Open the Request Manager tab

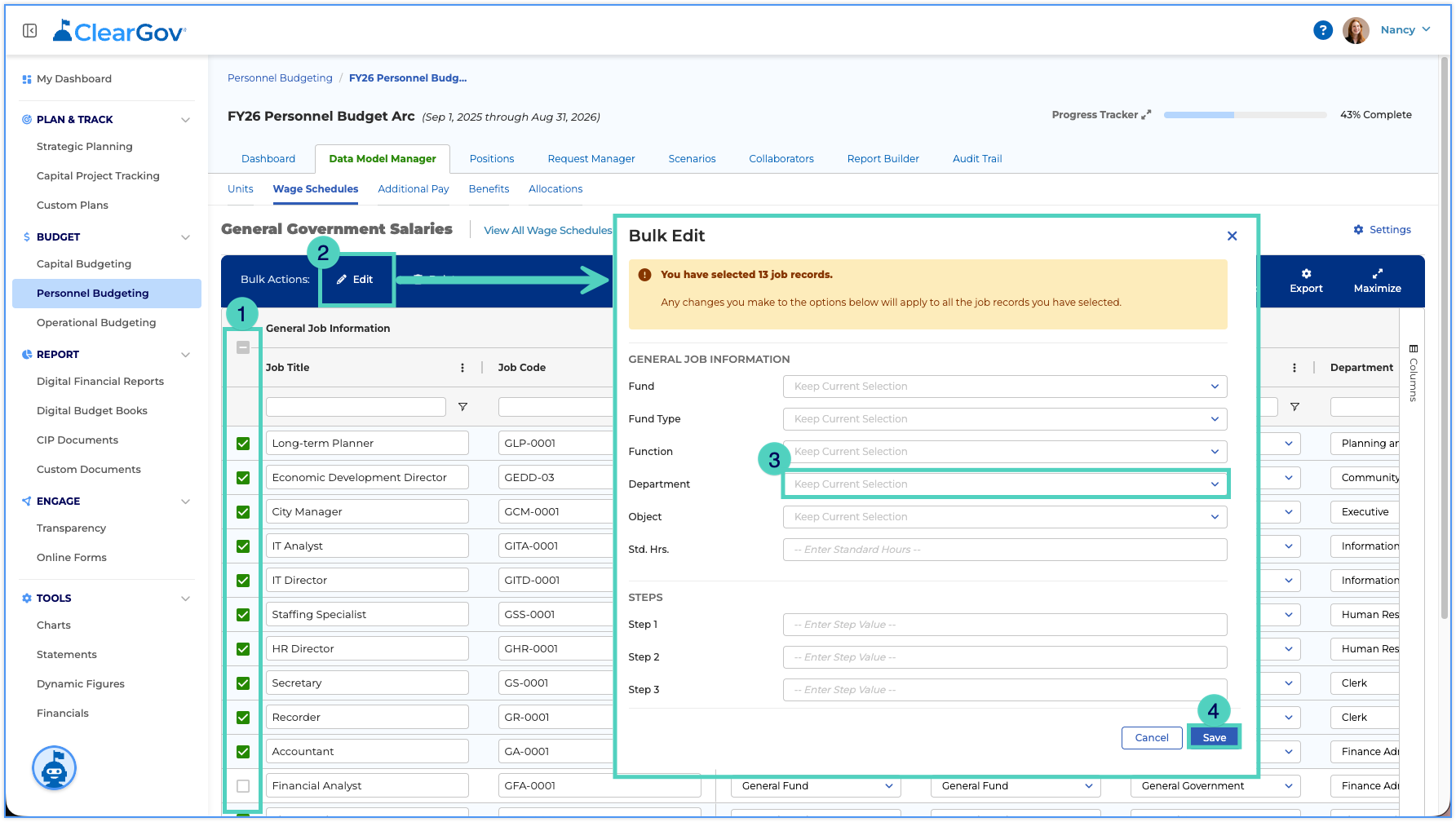pyautogui.click(x=591, y=159)
